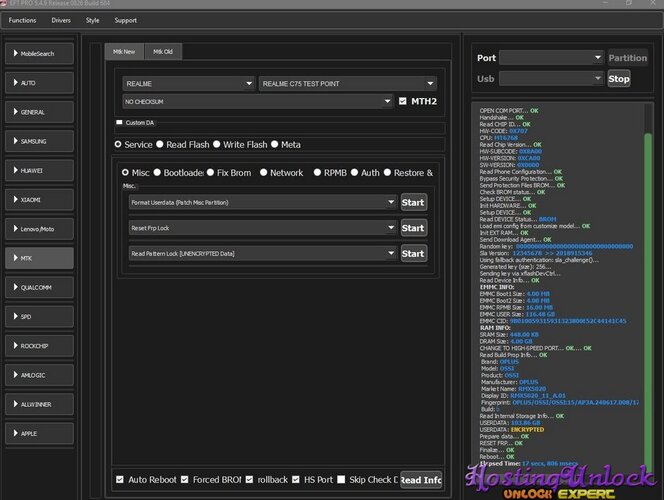
Task: Start the Reset Frp Lock operation
Action: [x=413, y=228]
